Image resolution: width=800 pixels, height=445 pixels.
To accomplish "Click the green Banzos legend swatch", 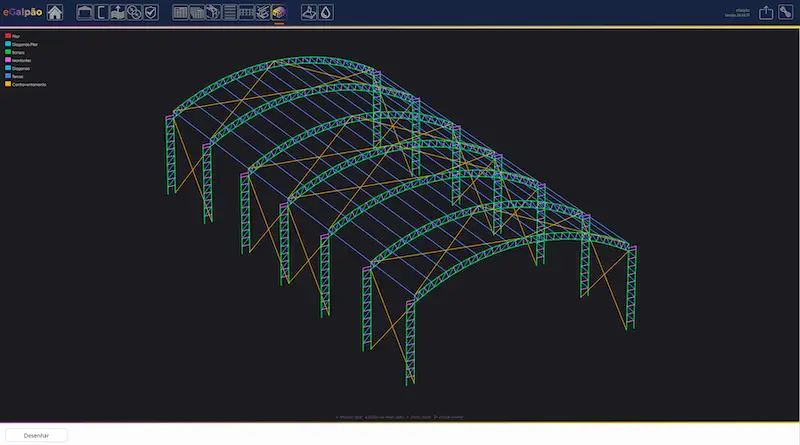I will pyautogui.click(x=8, y=53).
